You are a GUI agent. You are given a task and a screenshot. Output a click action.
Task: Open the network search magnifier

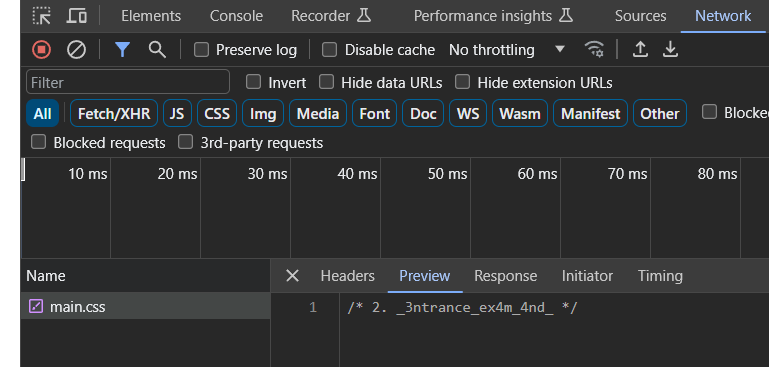157,50
